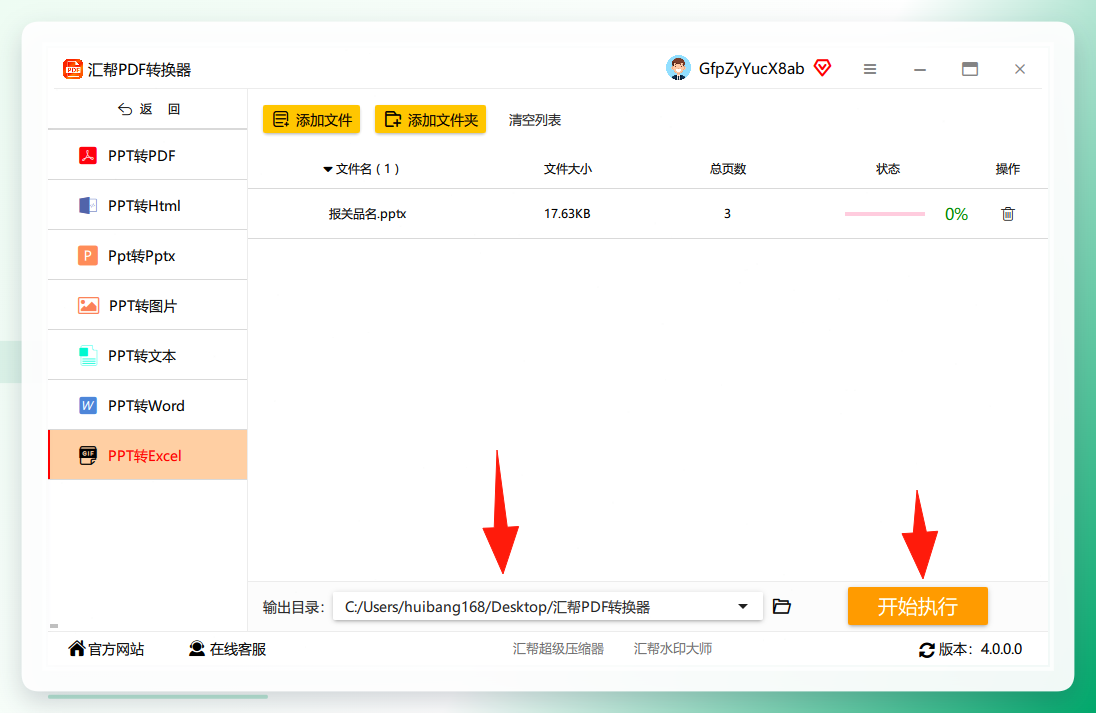Viewport: 1096px width, 713px height.
Task: Click the PPT转图片 picture icon
Action: coord(88,305)
